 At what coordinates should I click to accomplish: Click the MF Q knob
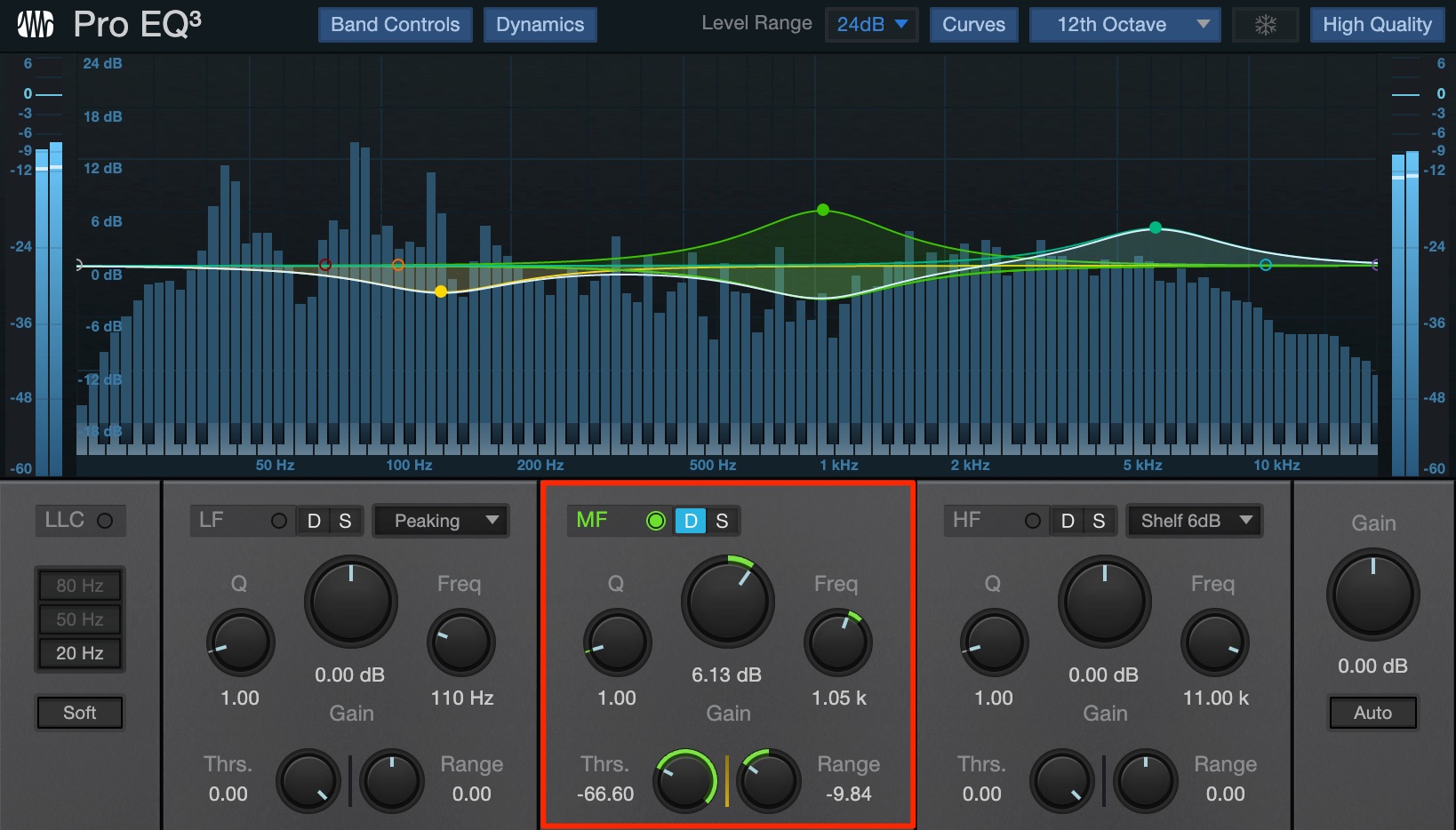tap(617, 642)
